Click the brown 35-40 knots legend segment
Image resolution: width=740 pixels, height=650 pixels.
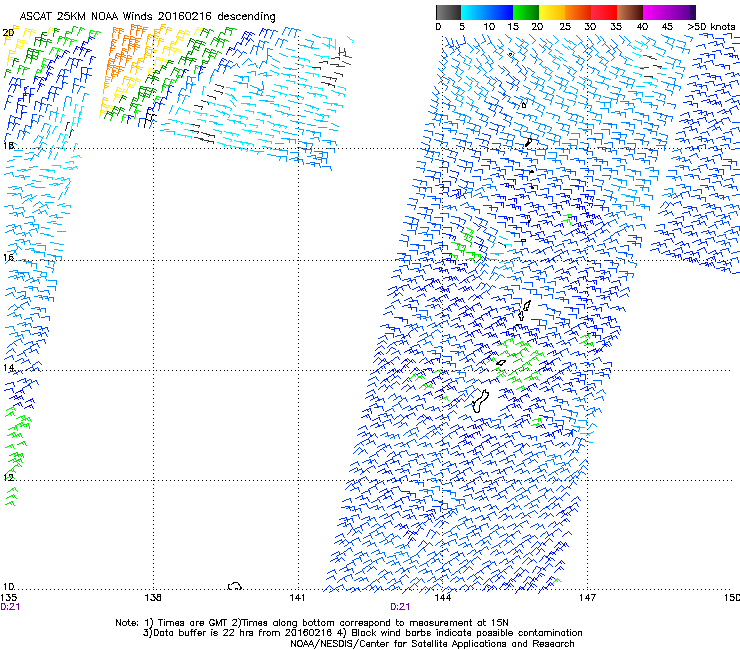(630, 12)
